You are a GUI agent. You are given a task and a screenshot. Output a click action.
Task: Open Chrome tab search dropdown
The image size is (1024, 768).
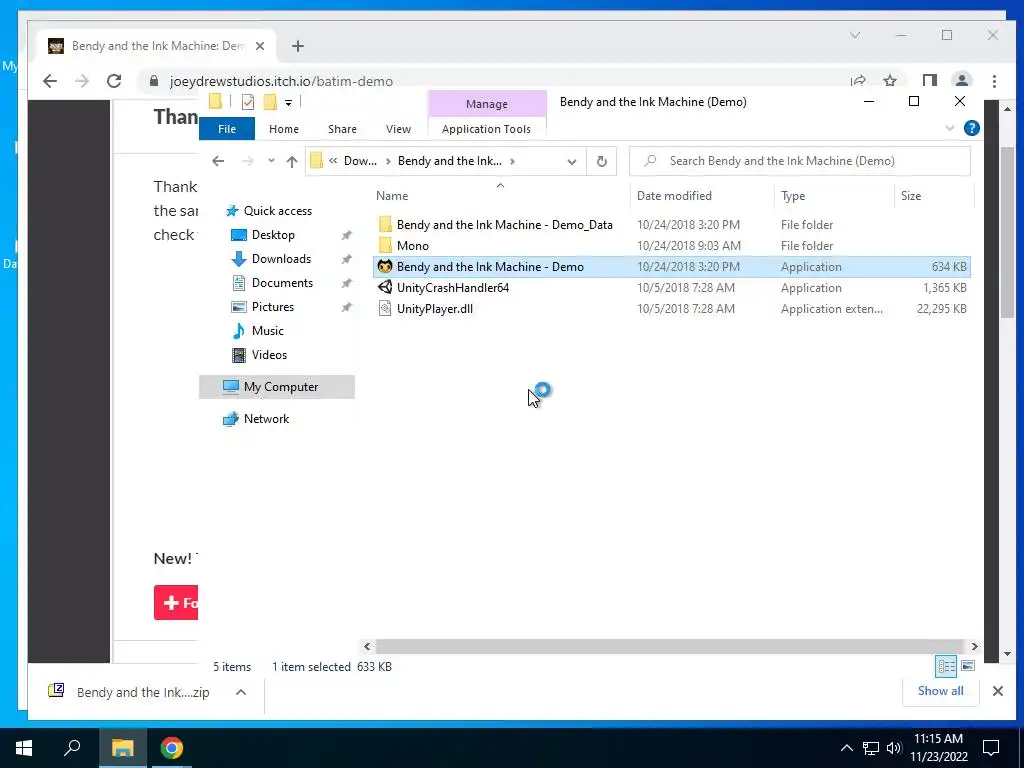(x=855, y=35)
